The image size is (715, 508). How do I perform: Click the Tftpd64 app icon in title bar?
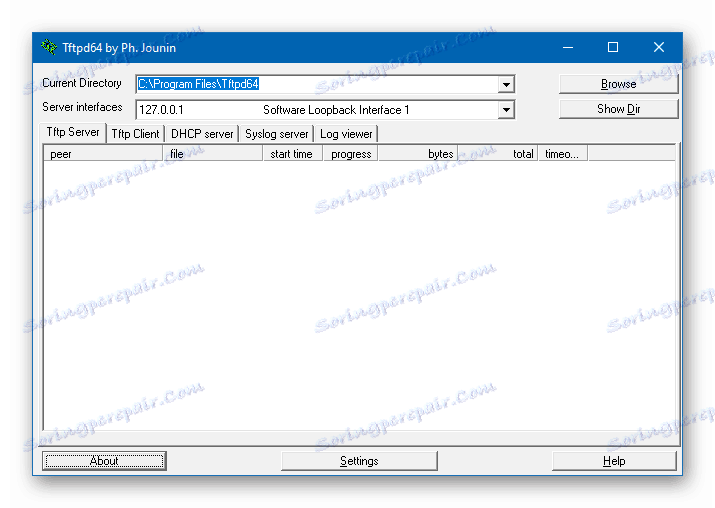[x=49, y=47]
